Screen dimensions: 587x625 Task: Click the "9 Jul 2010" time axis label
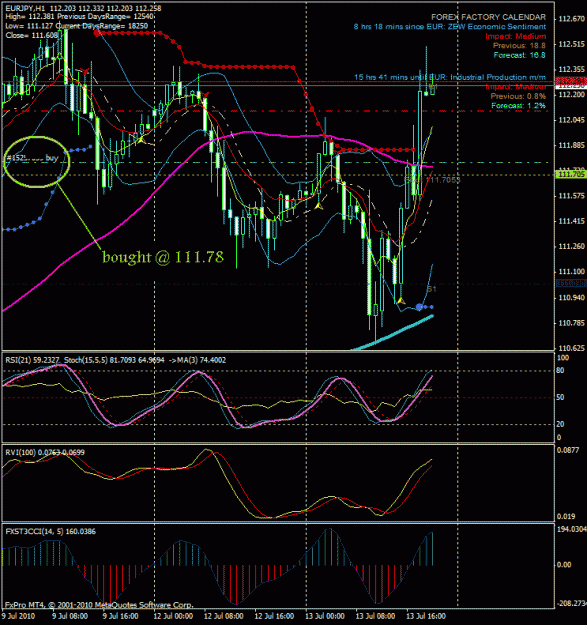[19, 616]
